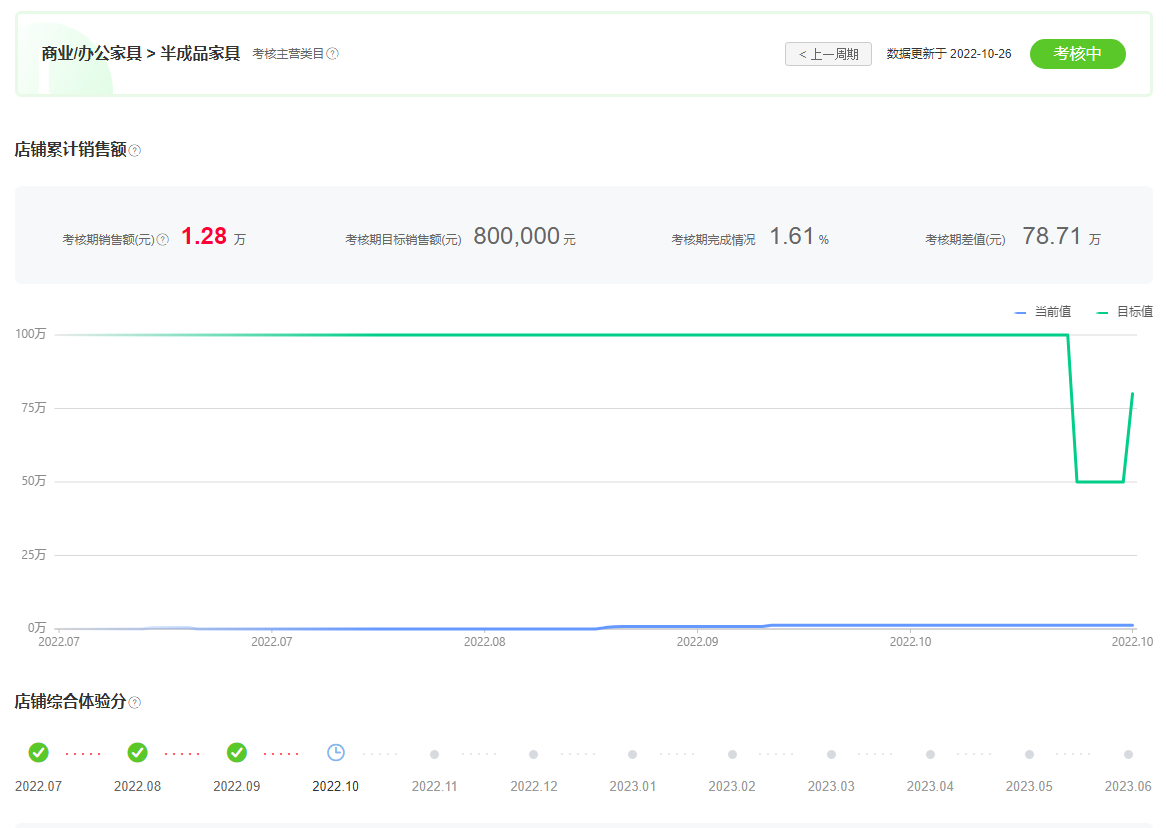Click the 800,000 target sales value
The image size is (1166, 828).
tap(517, 236)
